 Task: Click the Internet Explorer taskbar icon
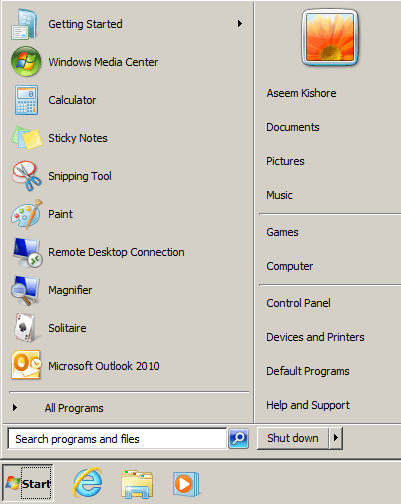point(88,483)
